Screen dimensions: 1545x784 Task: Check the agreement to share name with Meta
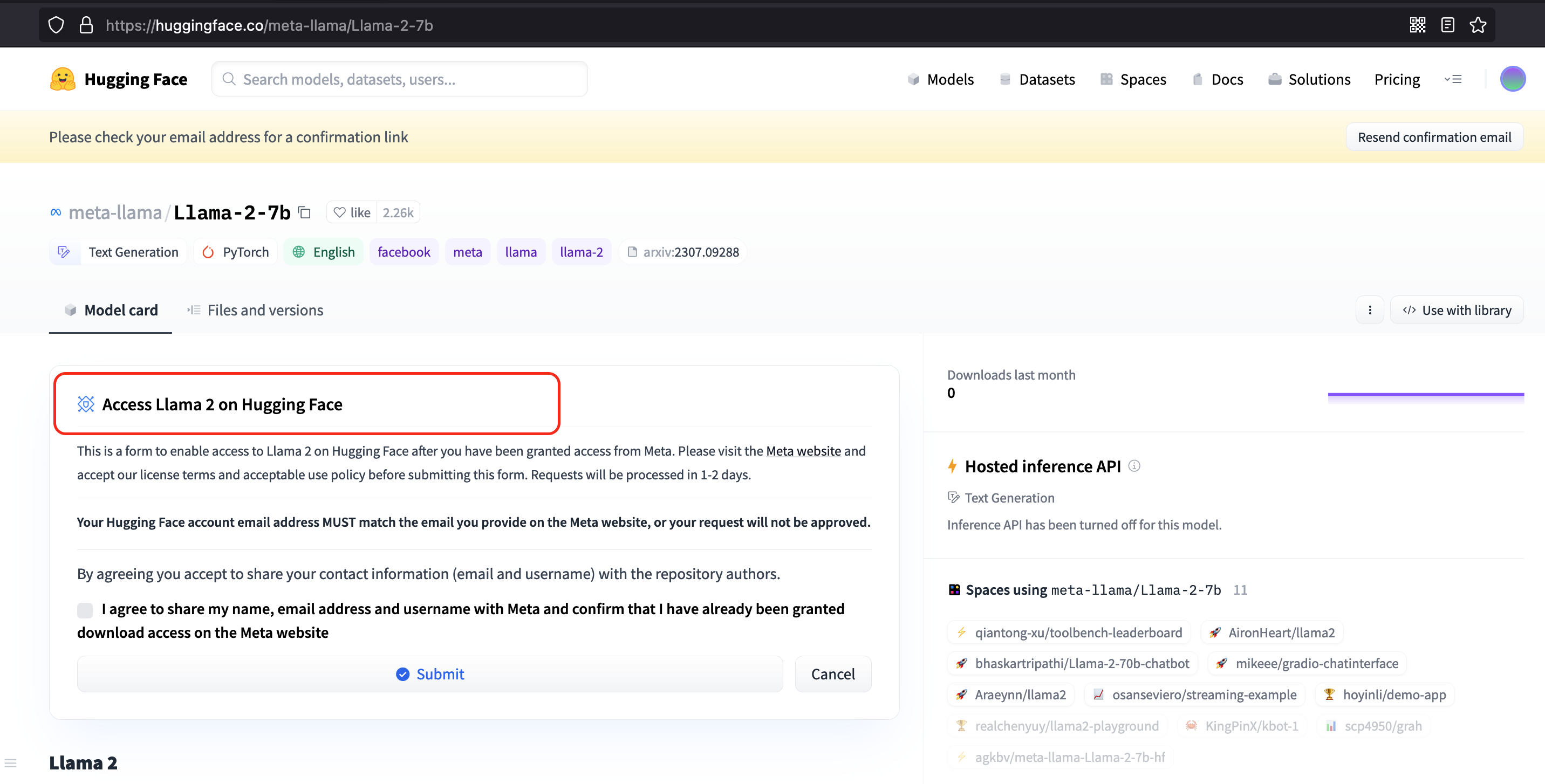85,610
